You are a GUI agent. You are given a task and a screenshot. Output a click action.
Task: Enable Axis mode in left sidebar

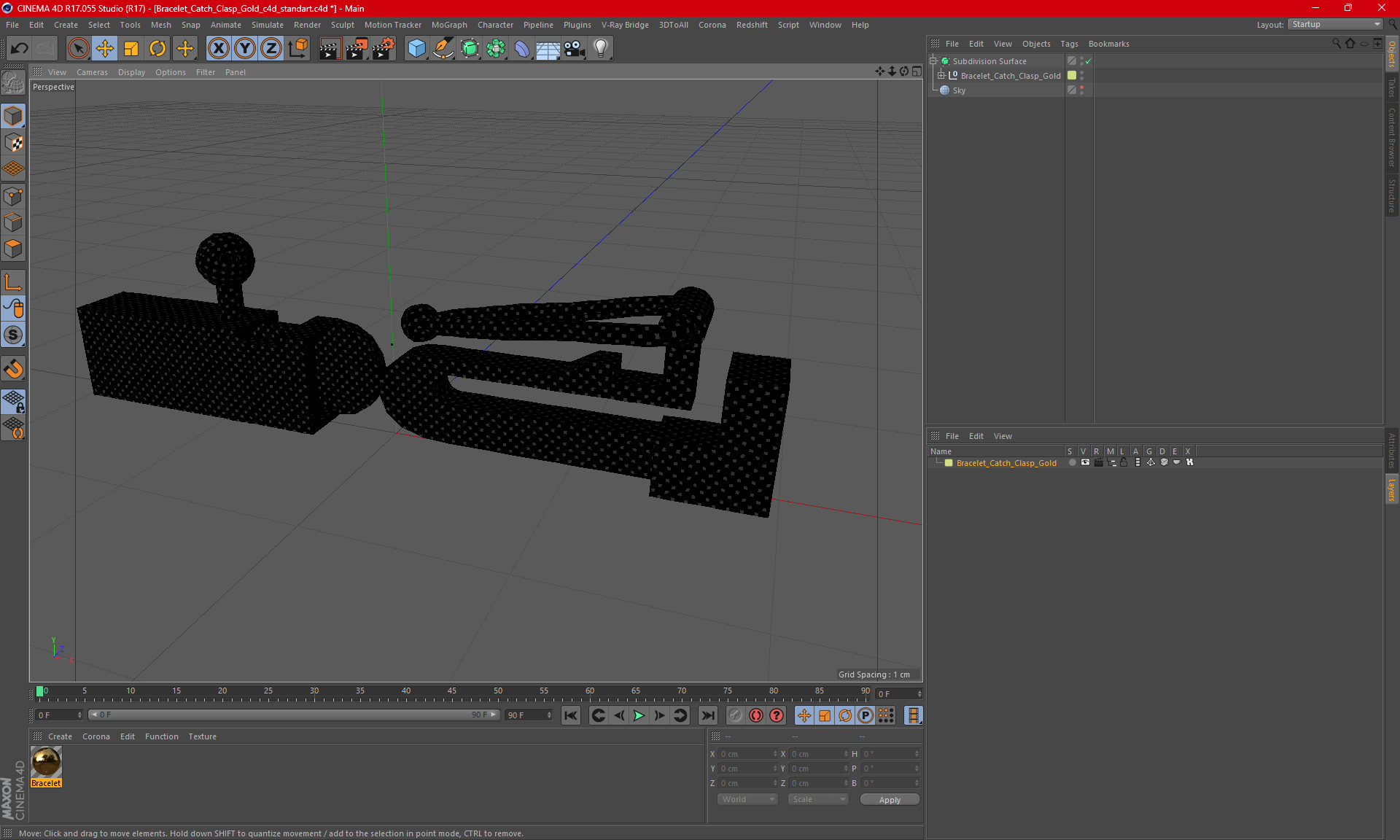[x=13, y=282]
